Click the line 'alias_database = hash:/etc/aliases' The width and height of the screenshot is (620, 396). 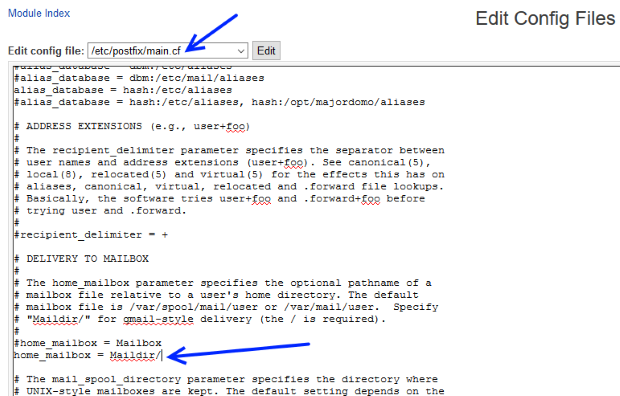(x=123, y=90)
